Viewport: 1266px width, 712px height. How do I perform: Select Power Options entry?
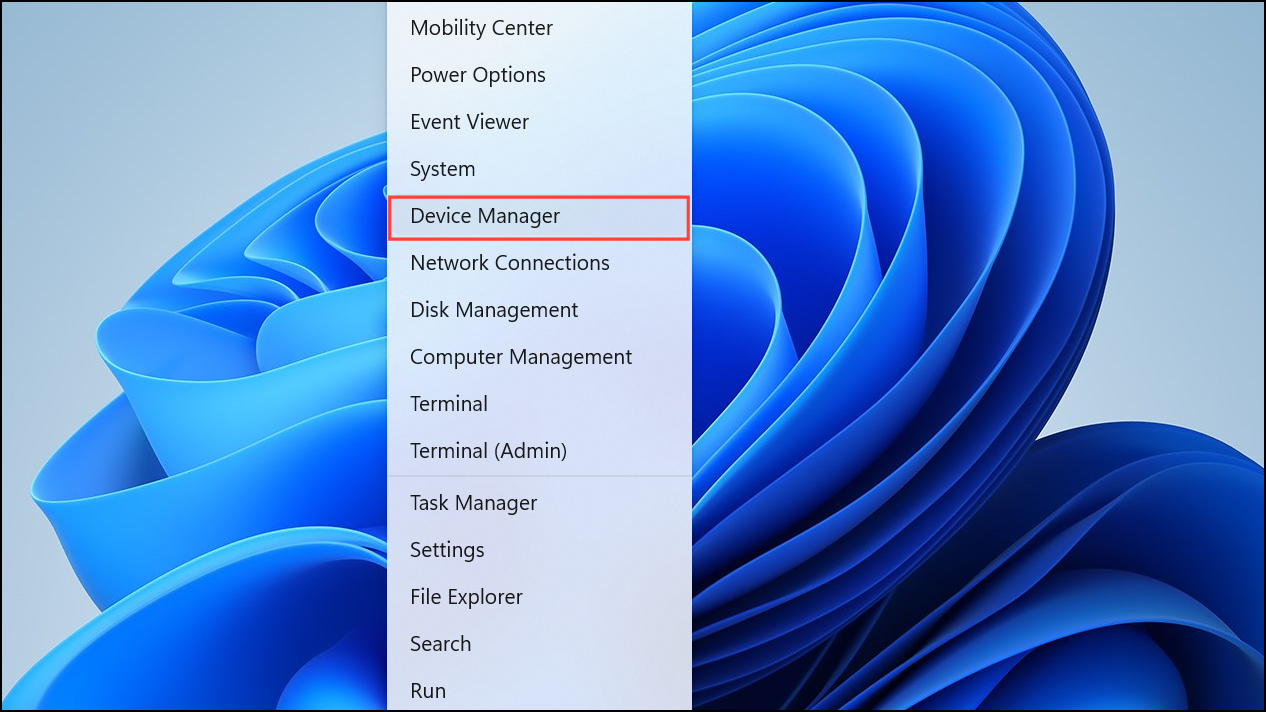tap(539, 75)
